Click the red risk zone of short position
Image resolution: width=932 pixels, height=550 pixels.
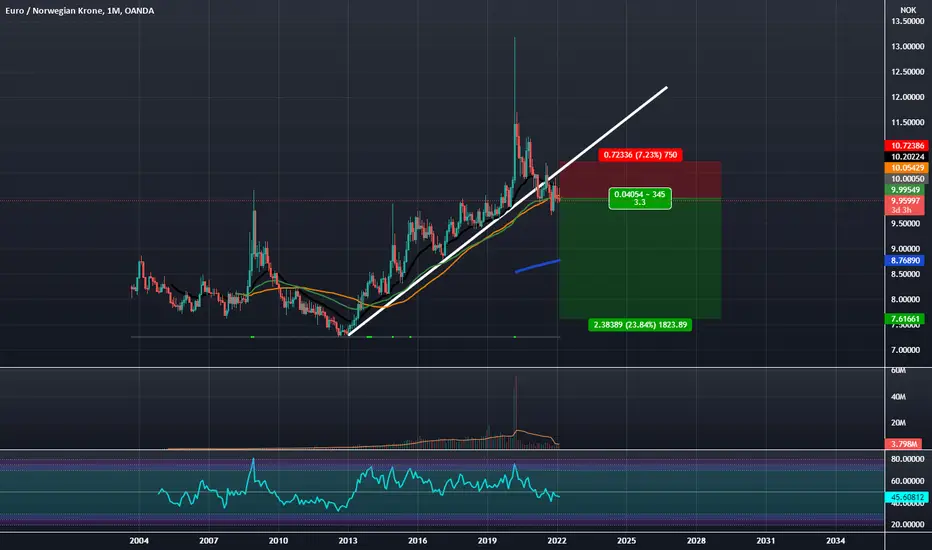tap(640, 180)
